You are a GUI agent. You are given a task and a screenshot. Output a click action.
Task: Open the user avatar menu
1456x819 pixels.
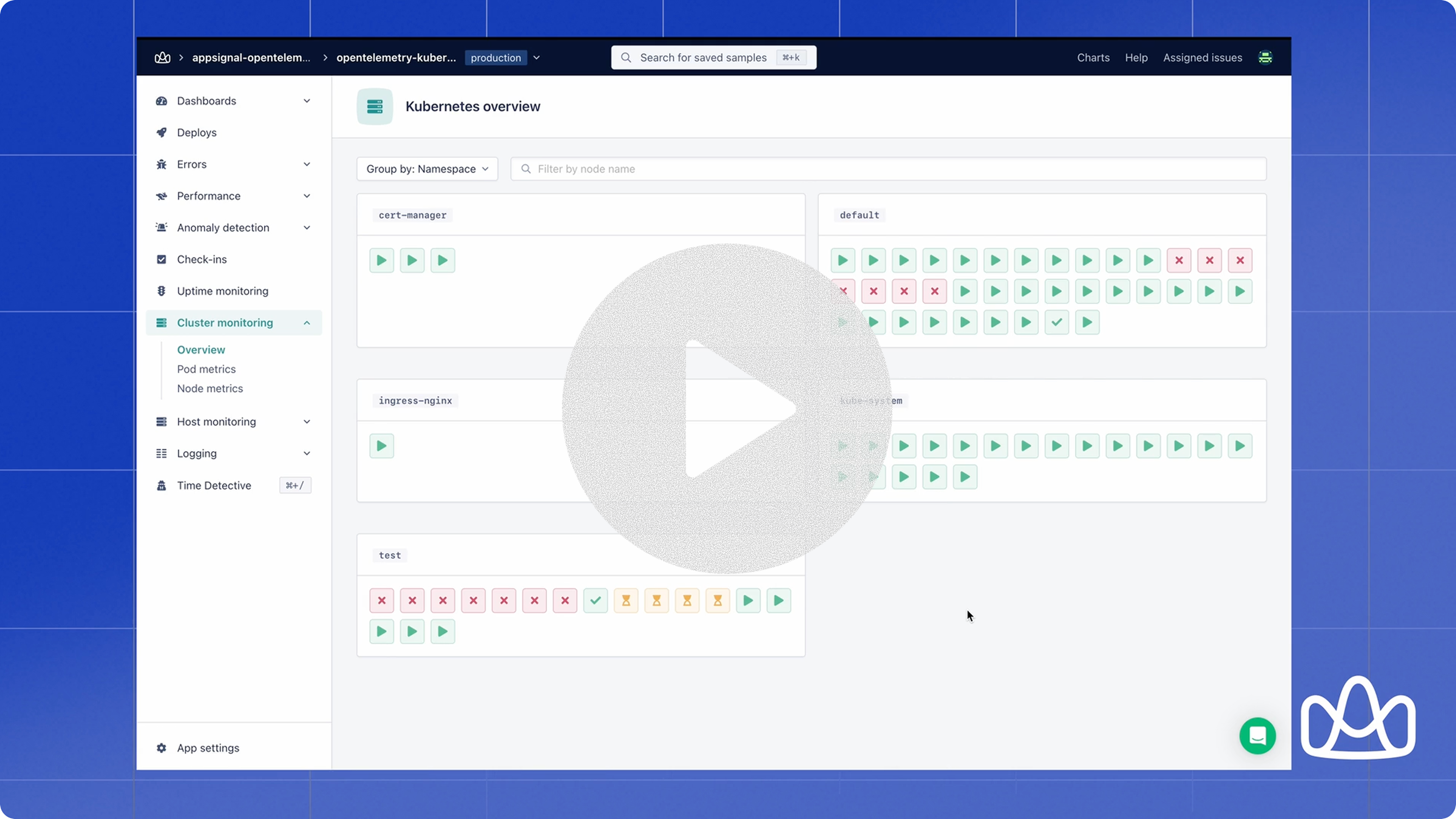[1265, 57]
